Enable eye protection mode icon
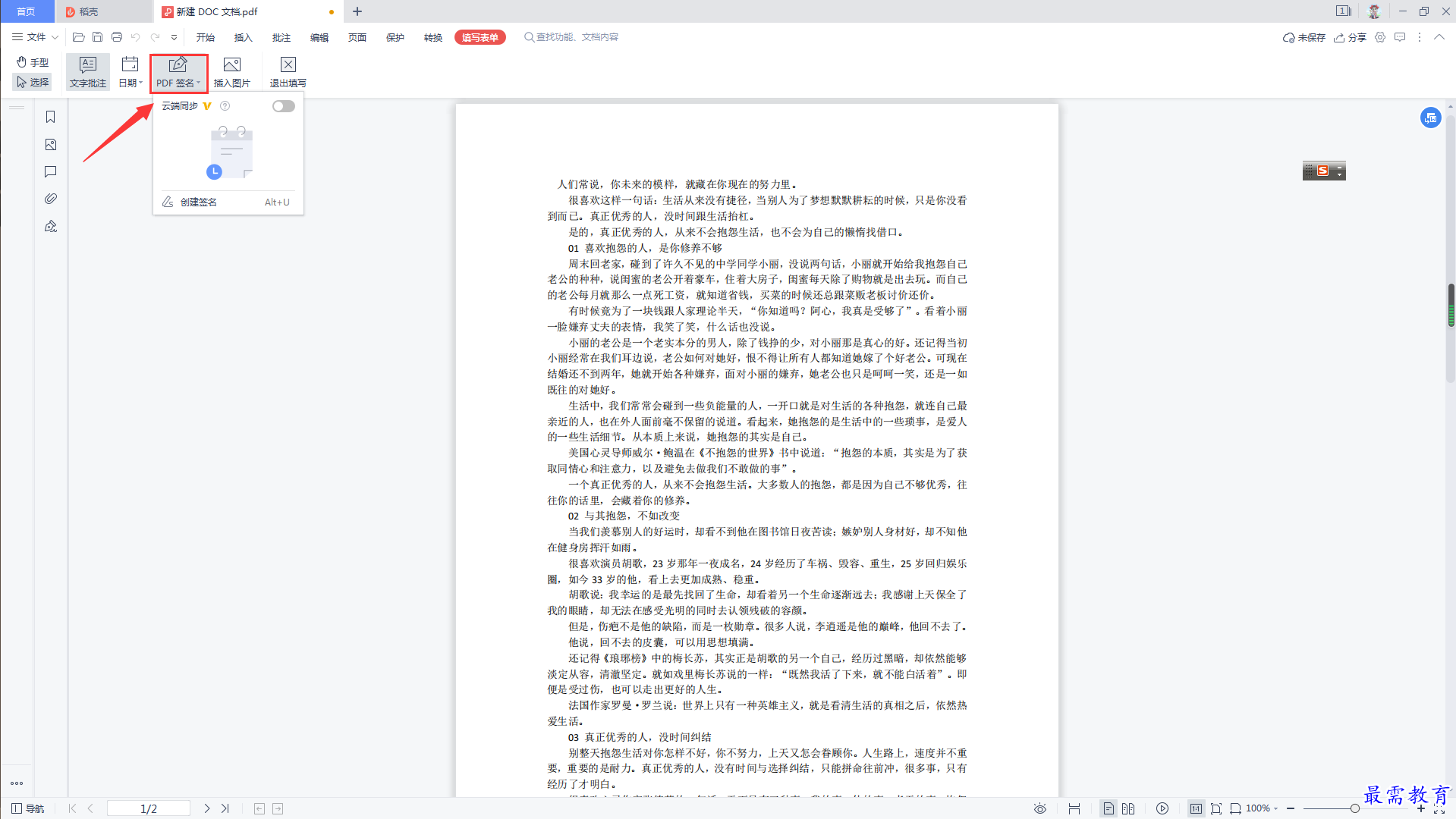This screenshot has width=1456, height=819. pyautogui.click(x=1040, y=808)
